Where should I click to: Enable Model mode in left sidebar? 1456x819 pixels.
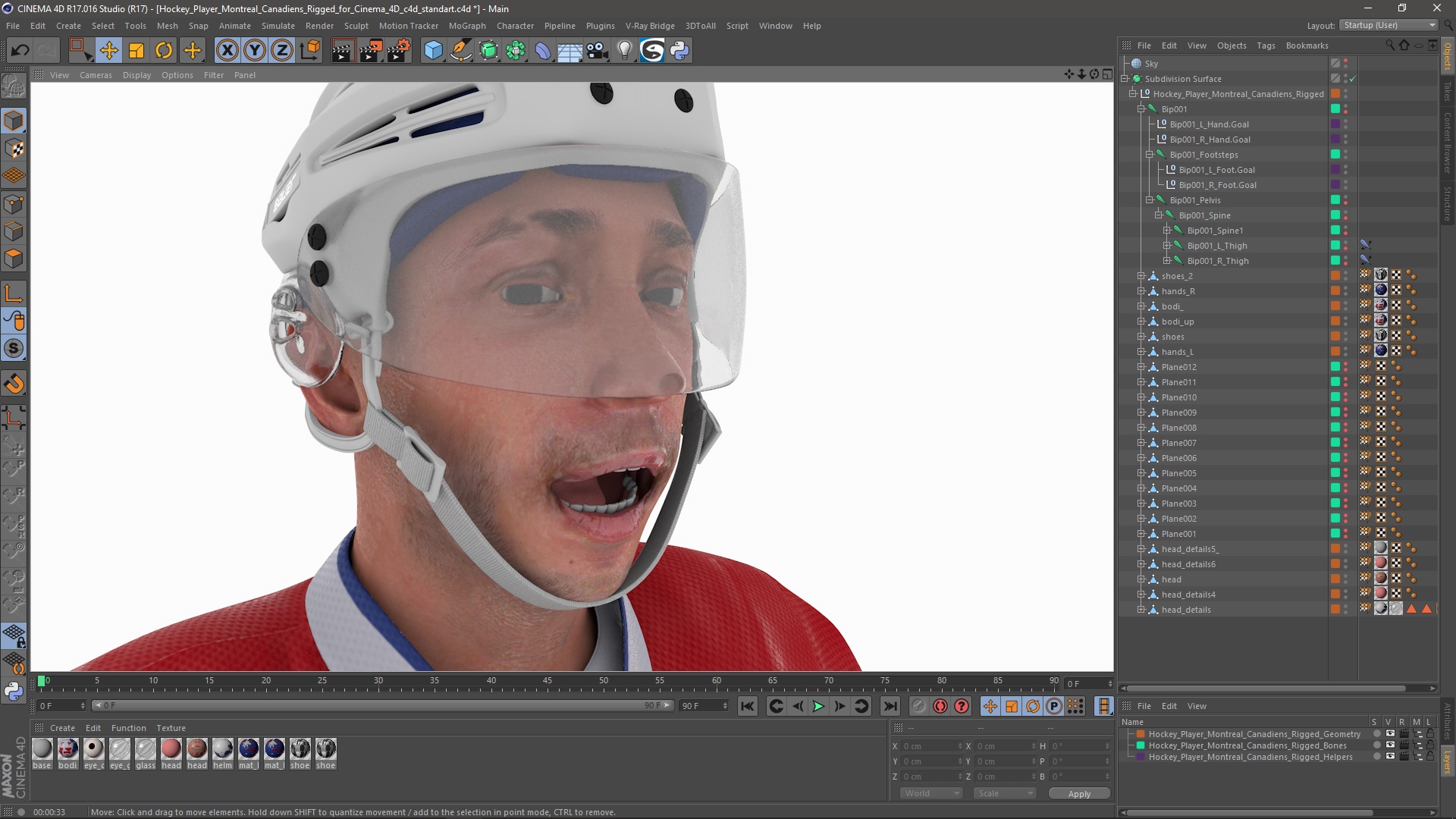click(x=14, y=121)
